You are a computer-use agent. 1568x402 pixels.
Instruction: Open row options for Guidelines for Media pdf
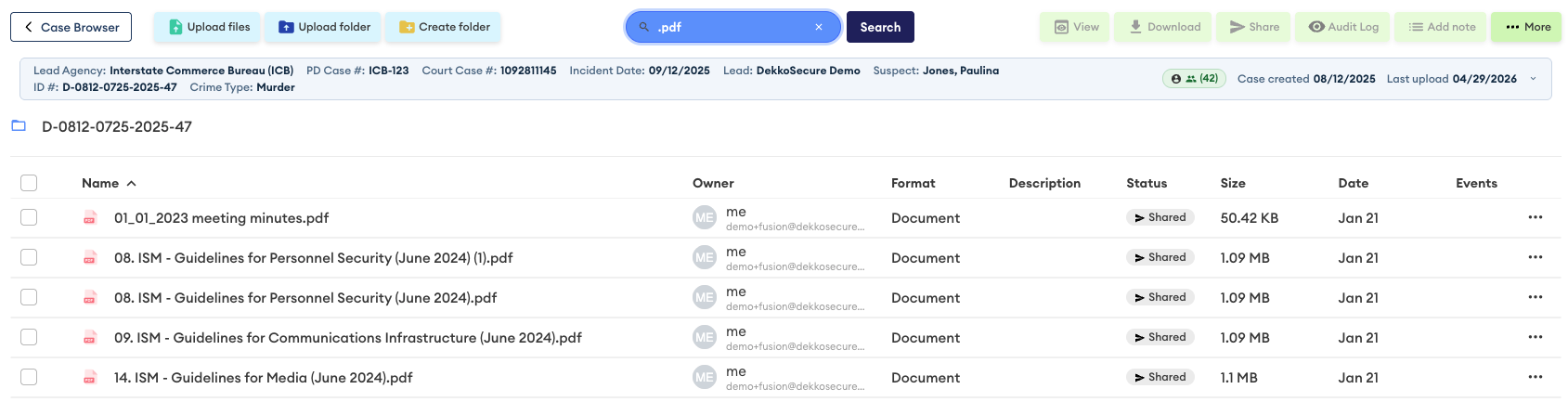tap(1535, 377)
